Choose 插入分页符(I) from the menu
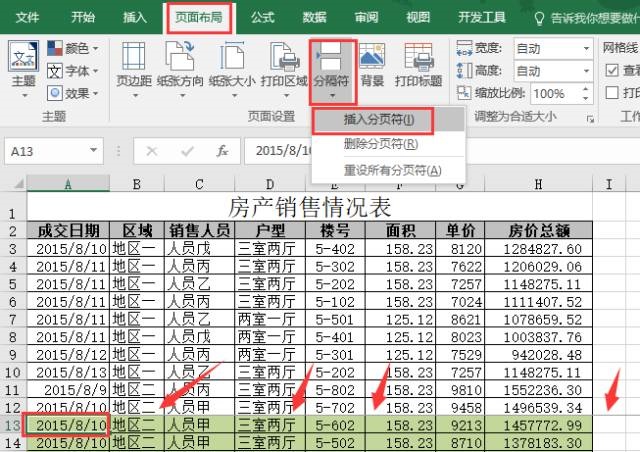The width and height of the screenshot is (640, 452). pos(389,120)
